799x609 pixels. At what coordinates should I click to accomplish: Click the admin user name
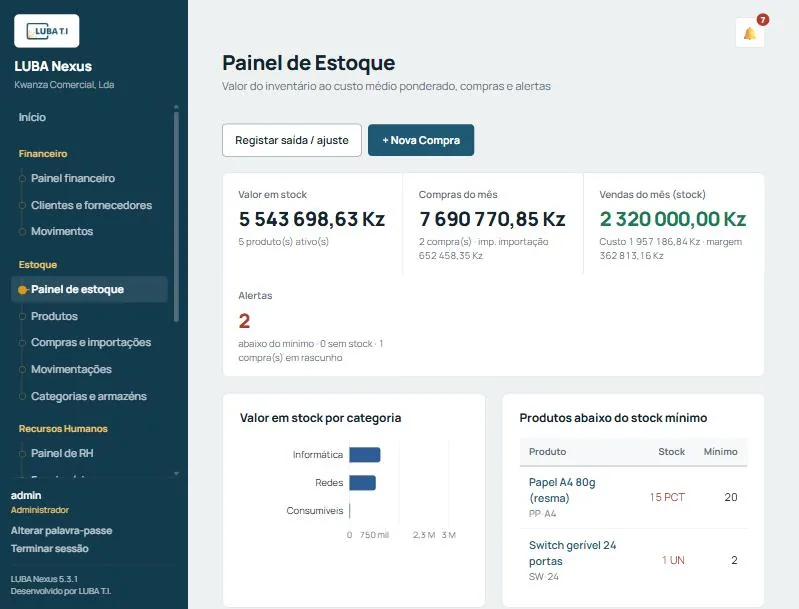26,495
